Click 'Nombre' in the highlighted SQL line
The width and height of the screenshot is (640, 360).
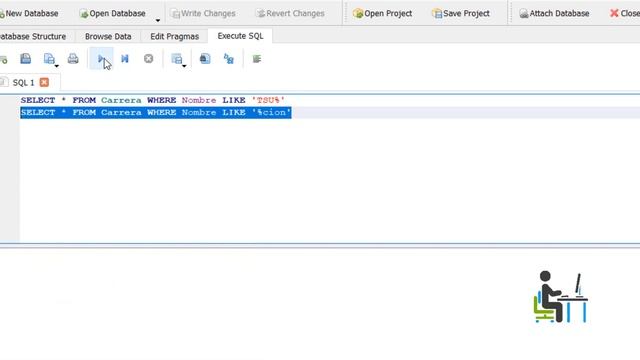[x=199, y=112]
